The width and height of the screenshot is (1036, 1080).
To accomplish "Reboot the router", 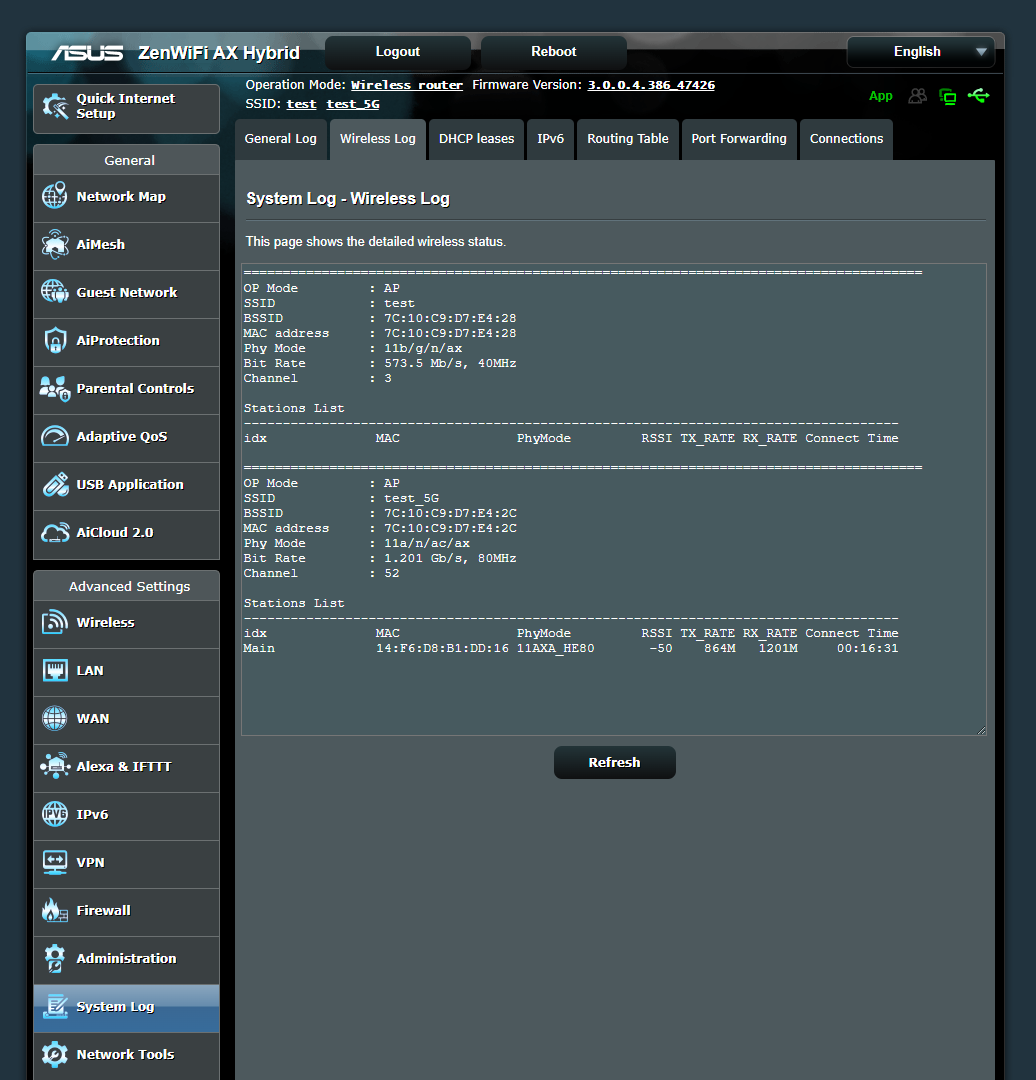I will (553, 52).
